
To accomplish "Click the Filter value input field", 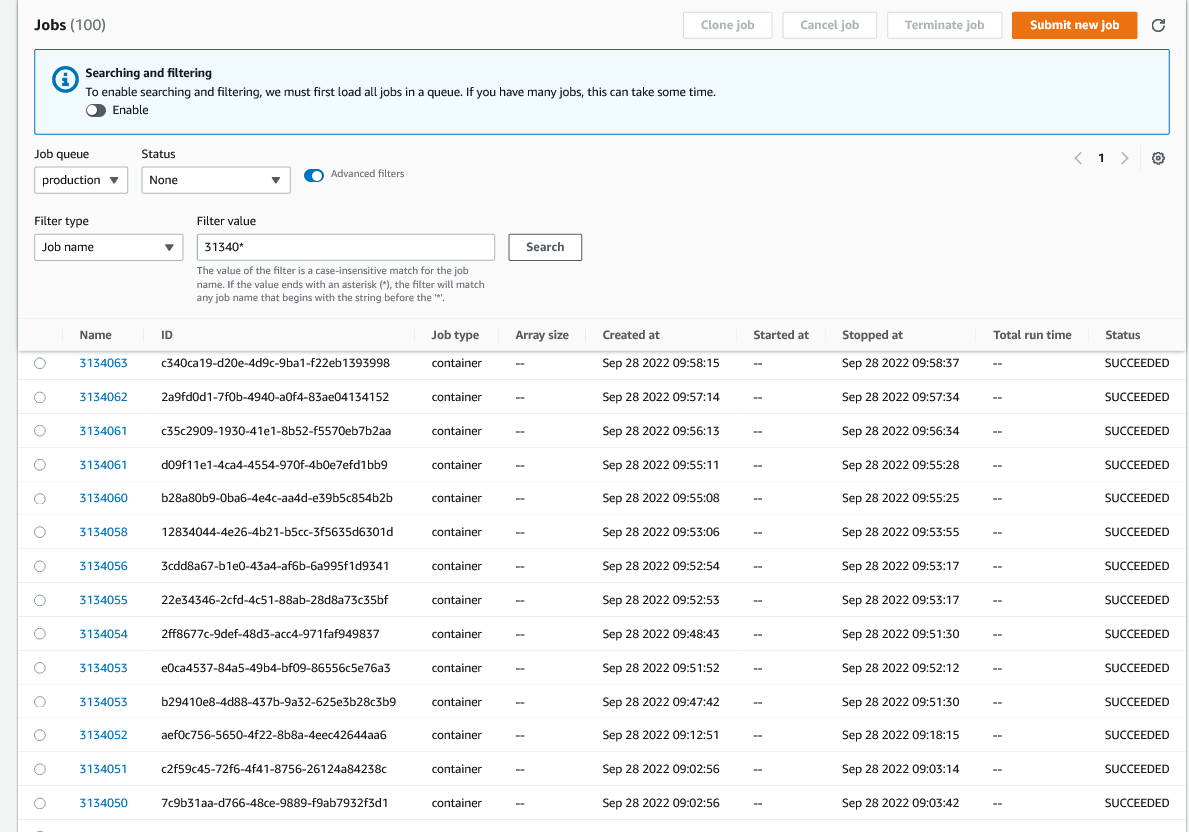I will pos(345,247).
